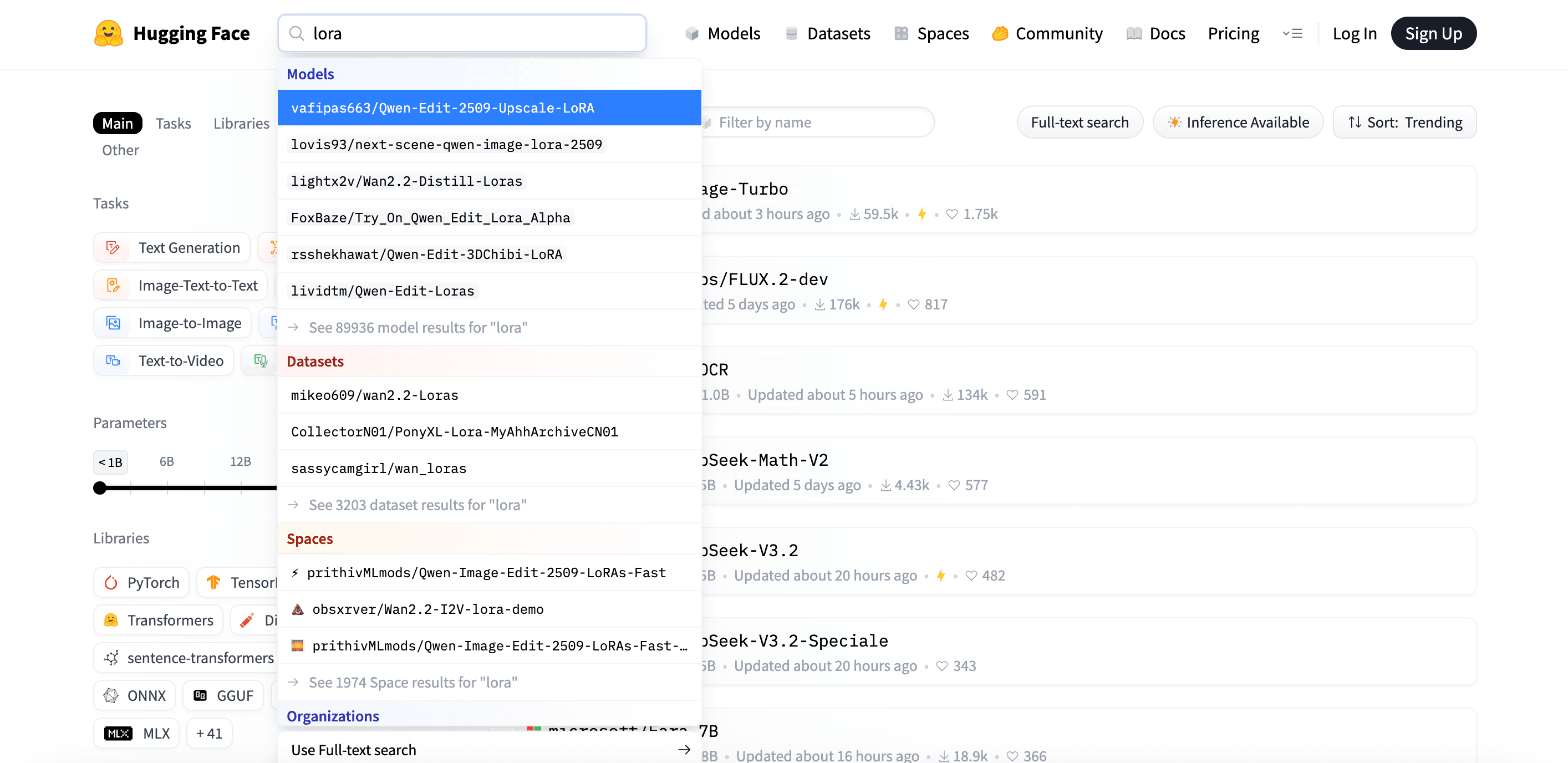Toggle Inference Available filter
The image size is (1568, 763).
[x=1238, y=123]
